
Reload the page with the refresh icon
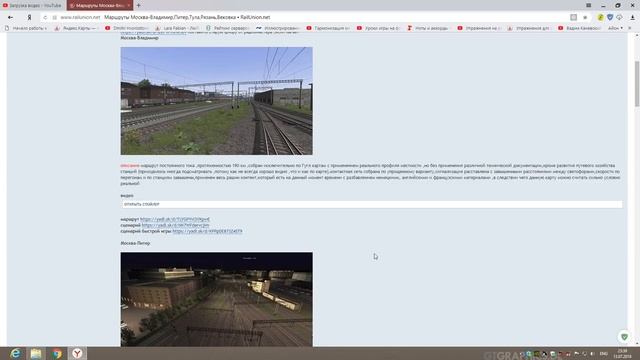tap(45, 18)
